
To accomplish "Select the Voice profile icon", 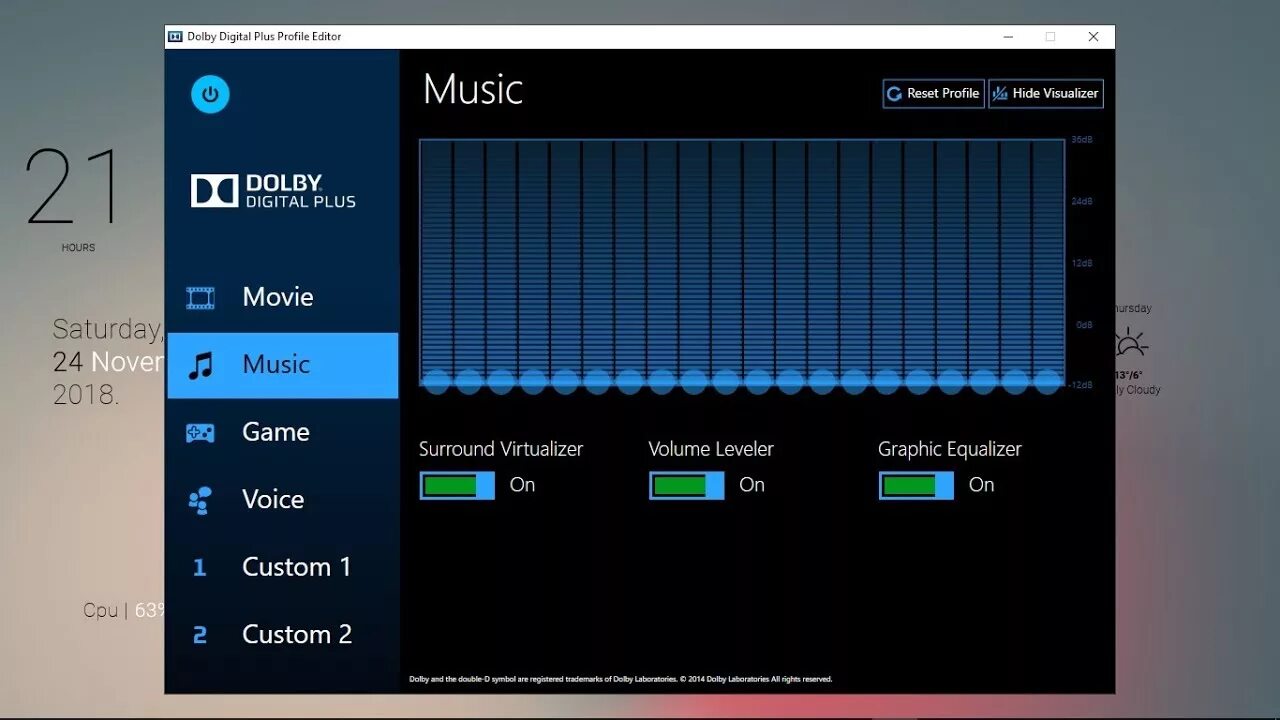I will [x=200, y=500].
